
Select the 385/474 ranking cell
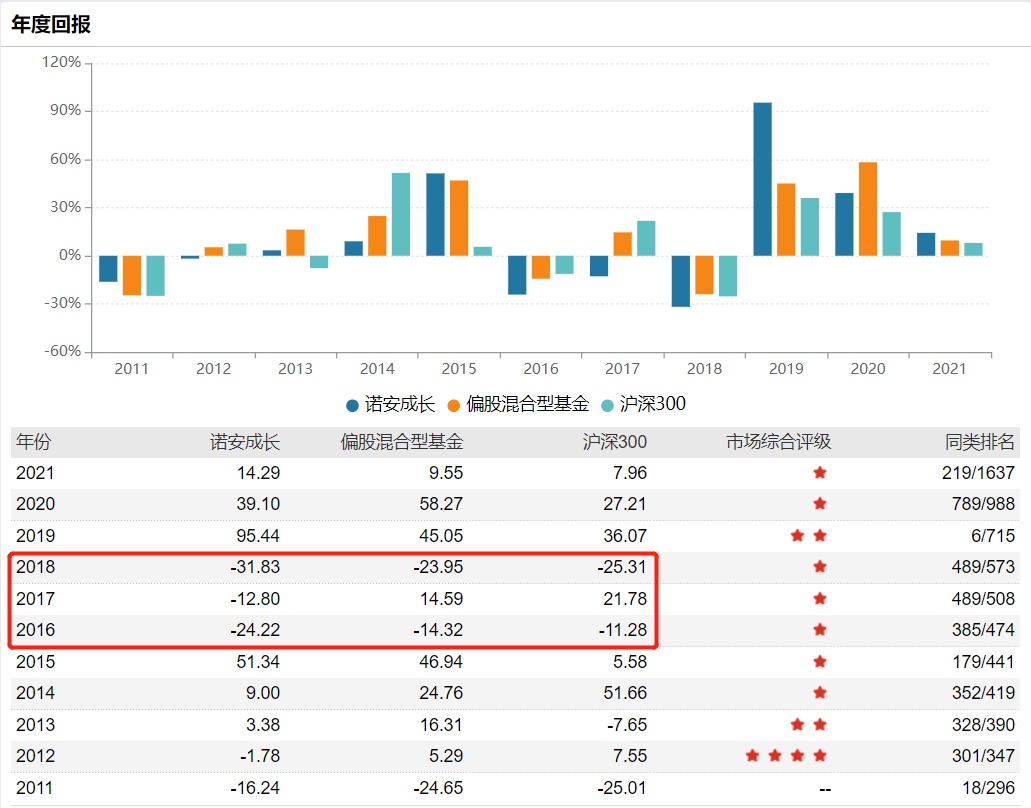click(x=984, y=630)
